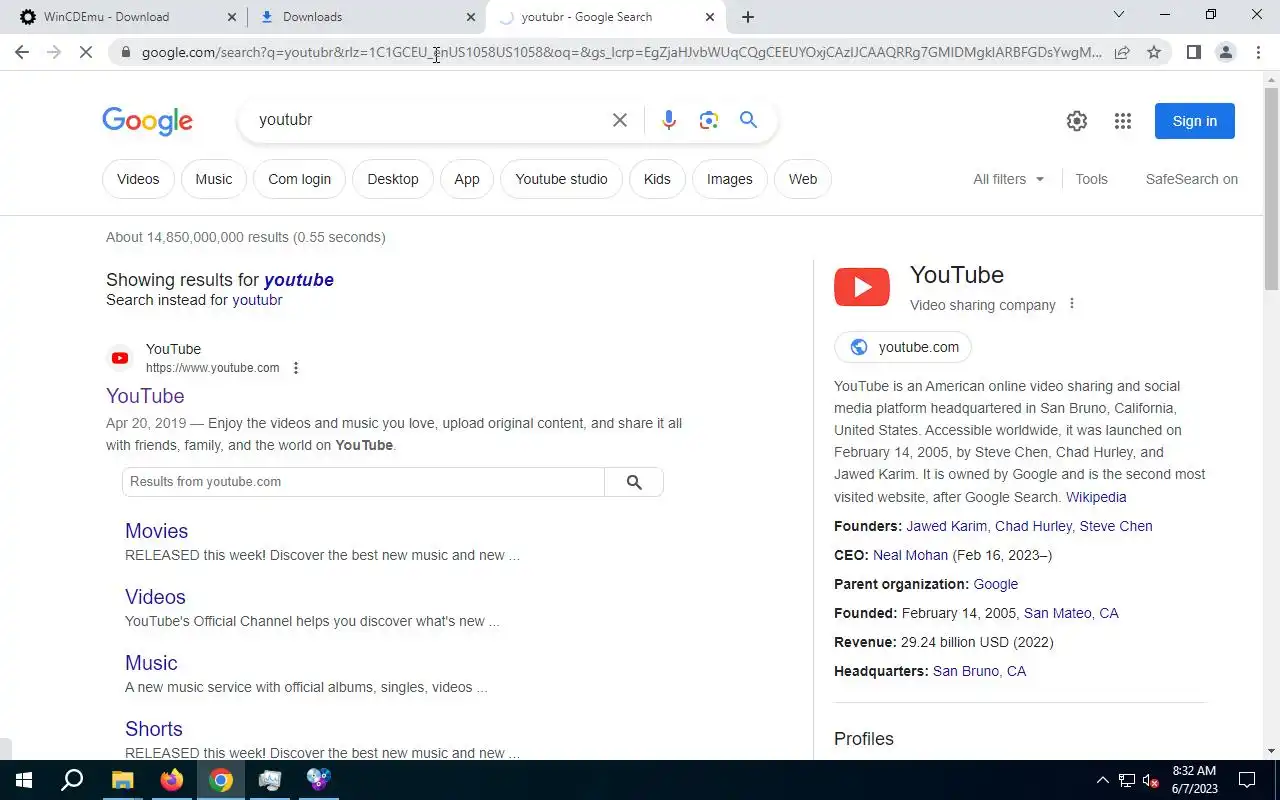This screenshot has height=800, width=1280.
Task: Open the Google apps grid
Action: pos(1123,121)
